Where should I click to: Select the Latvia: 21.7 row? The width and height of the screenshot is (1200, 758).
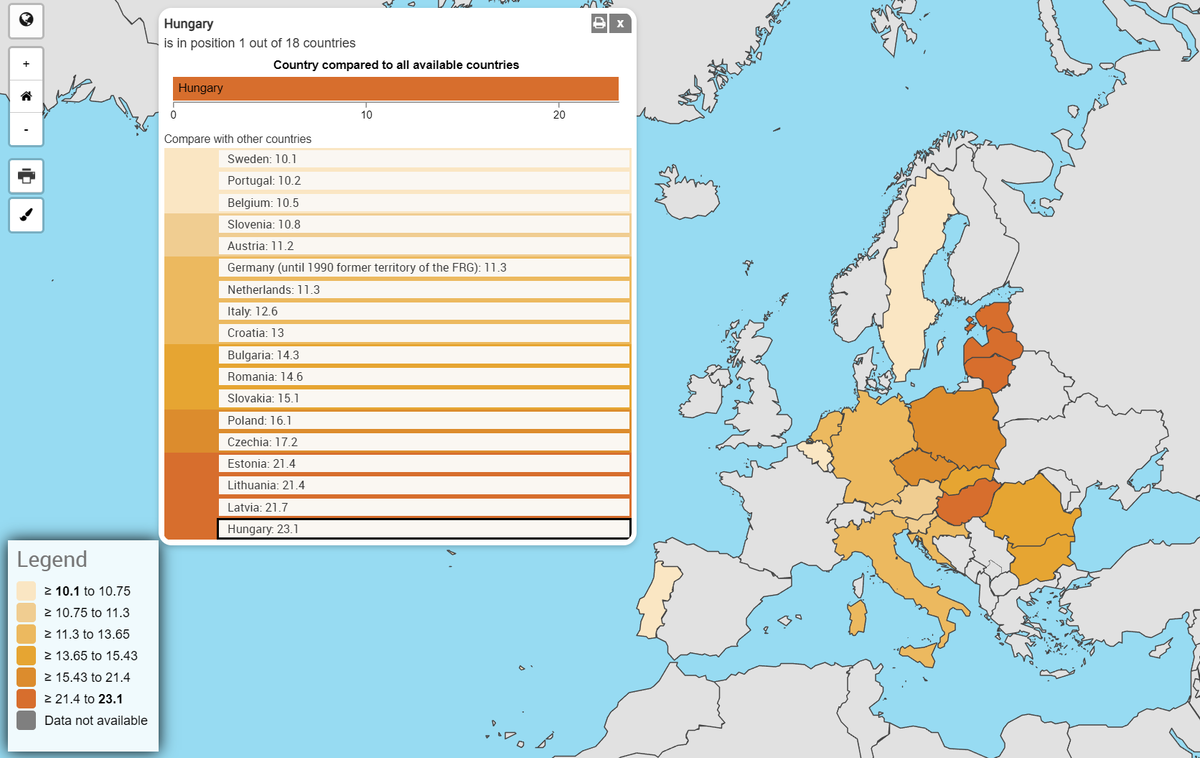[x=424, y=508]
